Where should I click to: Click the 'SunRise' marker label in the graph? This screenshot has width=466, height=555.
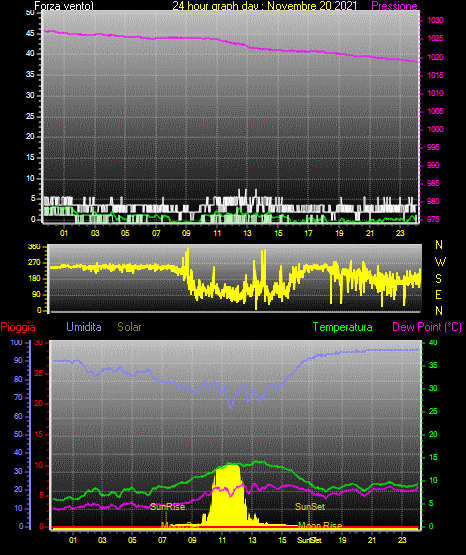click(x=167, y=507)
